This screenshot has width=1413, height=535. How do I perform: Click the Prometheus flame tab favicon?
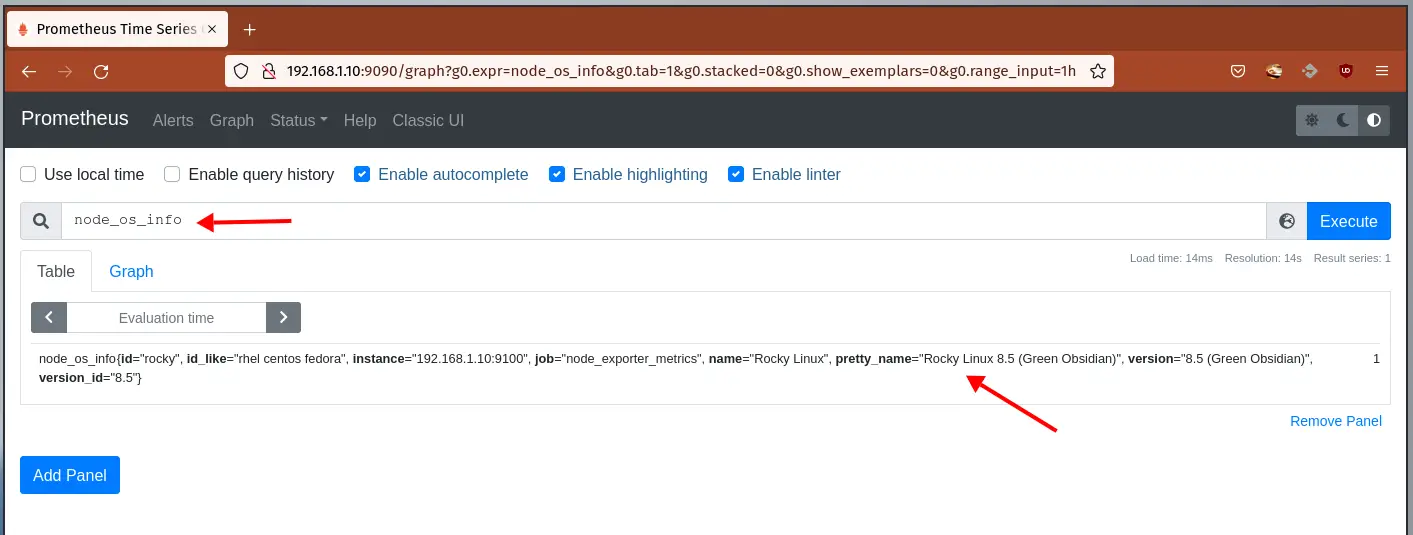(x=22, y=29)
